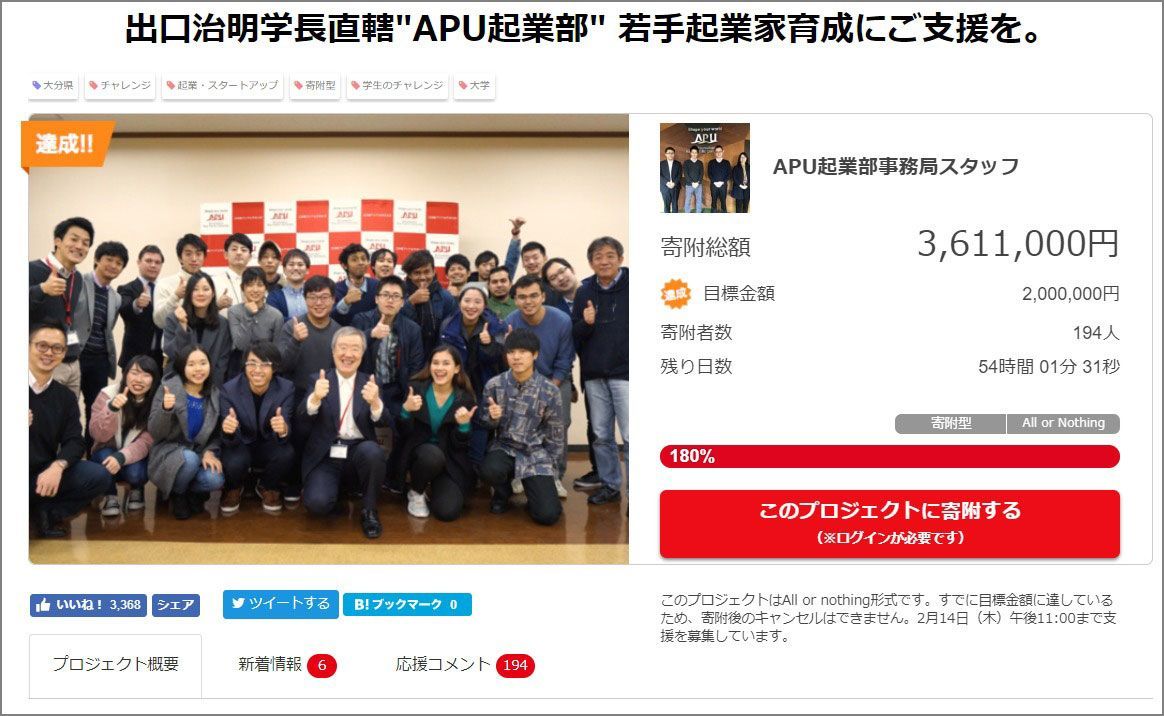Click the red 180% progress bar
1164x716 pixels.
889,456
